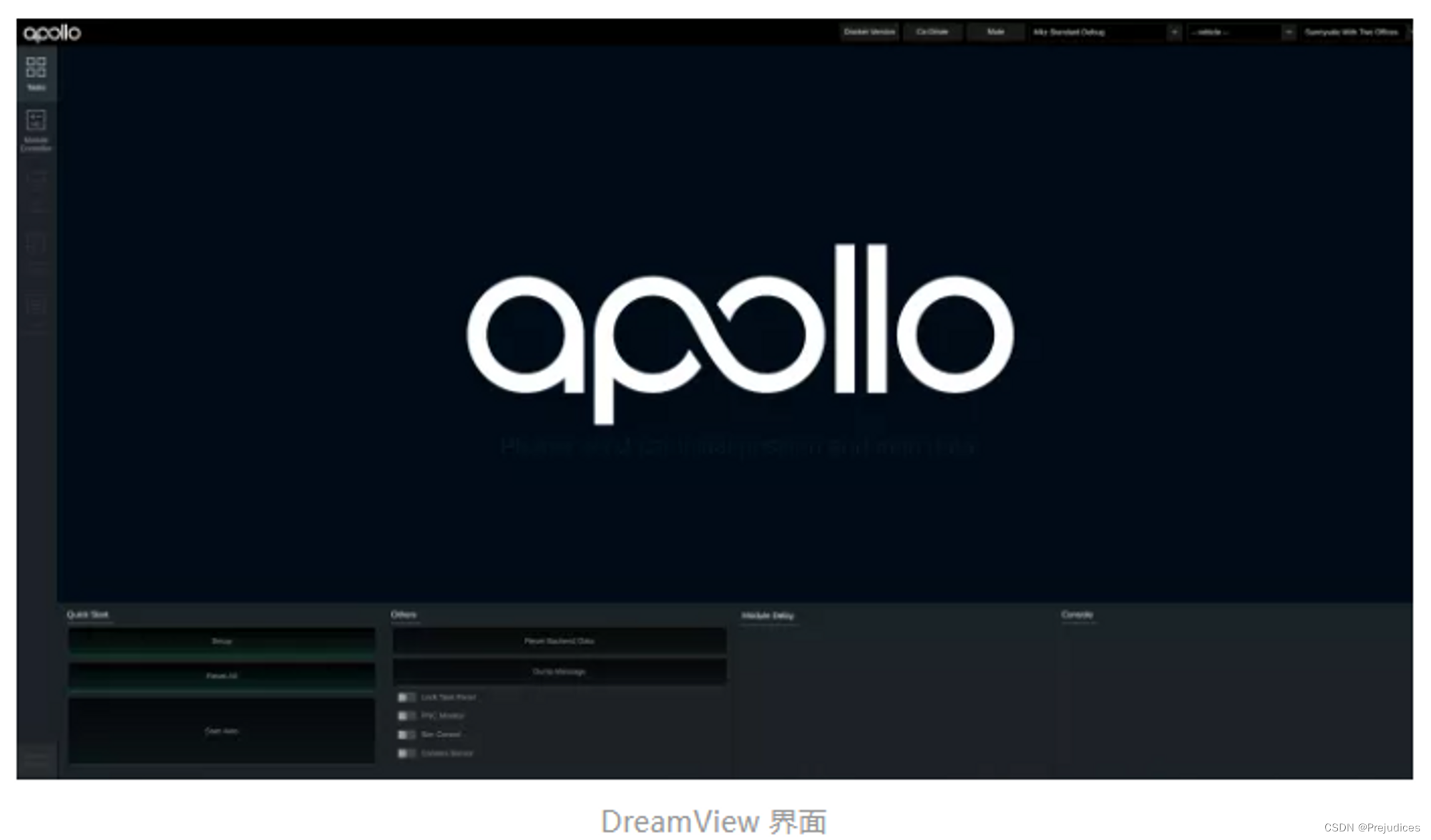Open the Mkz Standard Debug mode dropdown
This screenshot has height=840, width=1431.
[x=1105, y=32]
